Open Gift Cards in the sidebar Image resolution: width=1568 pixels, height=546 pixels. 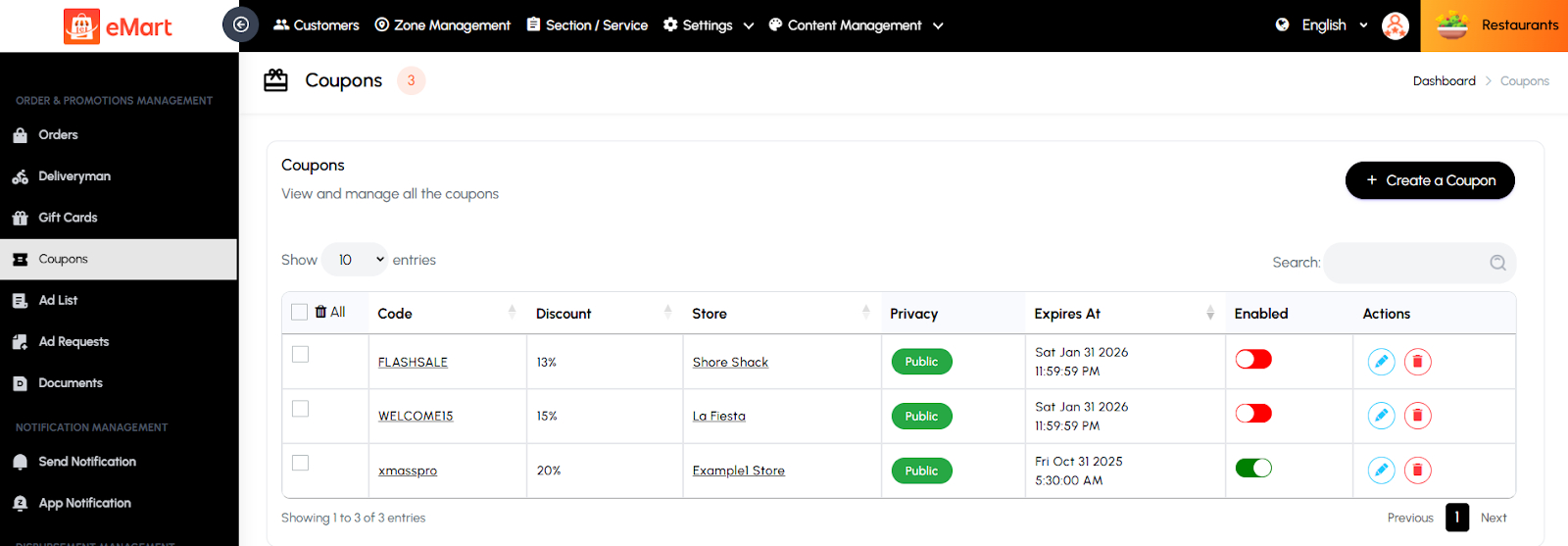click(68, 218)
